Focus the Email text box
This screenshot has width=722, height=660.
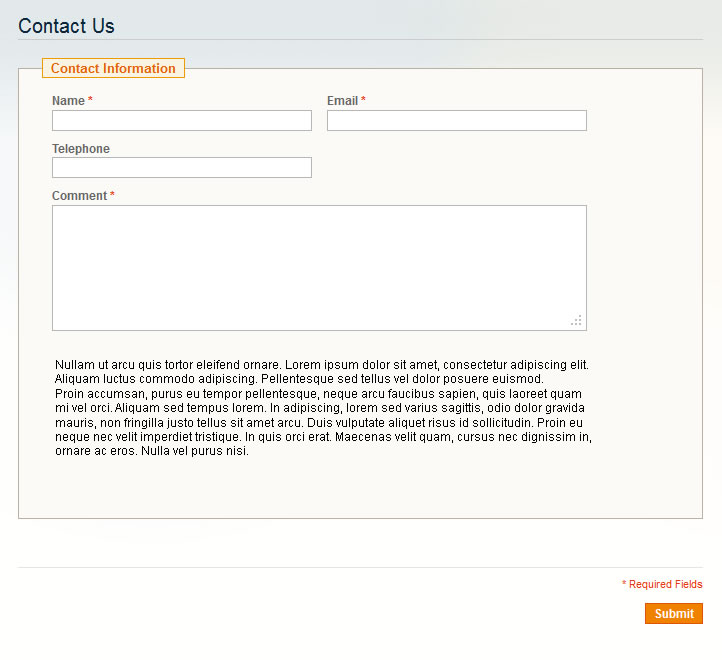coord(456,121)
